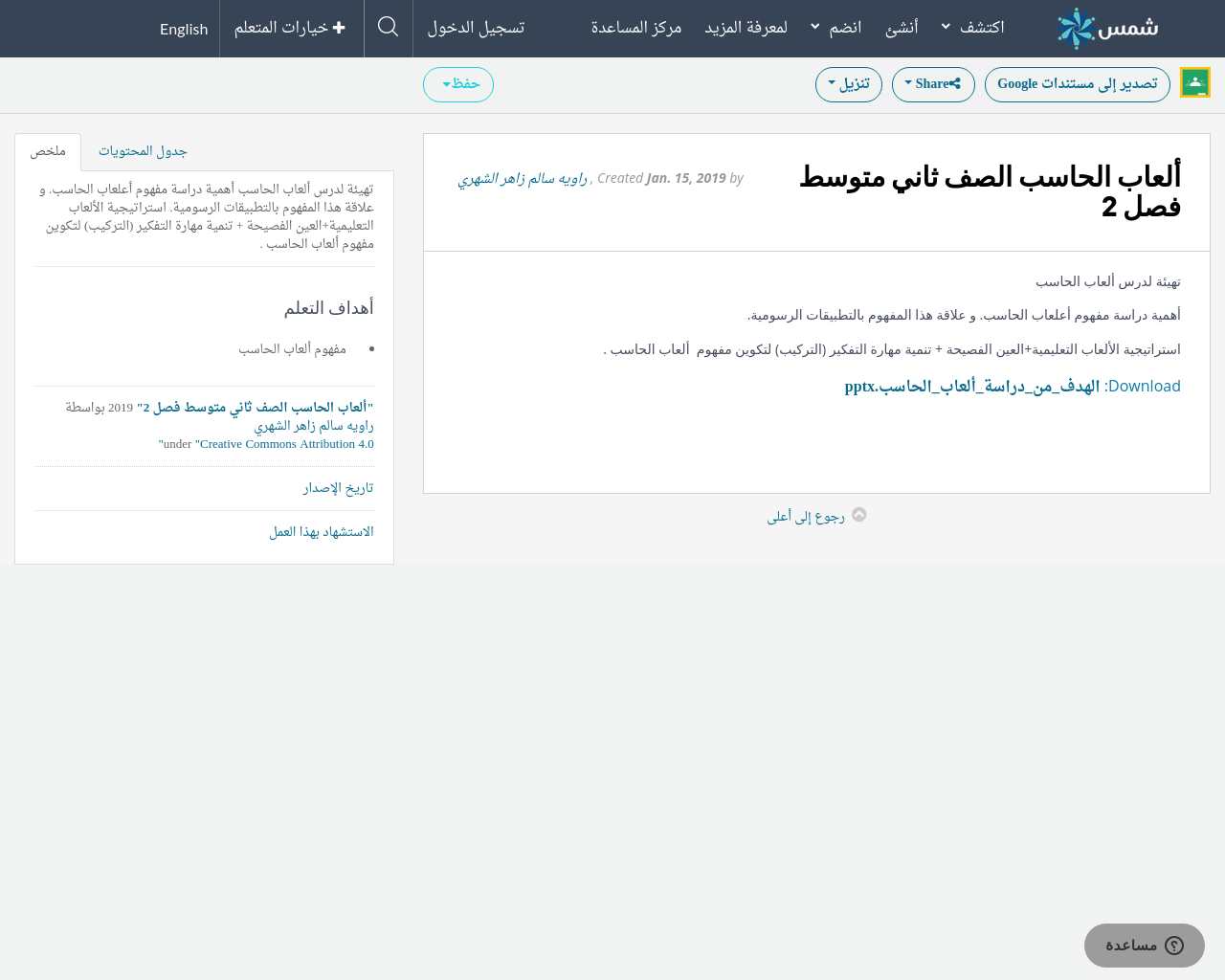Open the حفظ save dropdown
This screenshot has width=1225, height=980.
(x=458, y=84)
